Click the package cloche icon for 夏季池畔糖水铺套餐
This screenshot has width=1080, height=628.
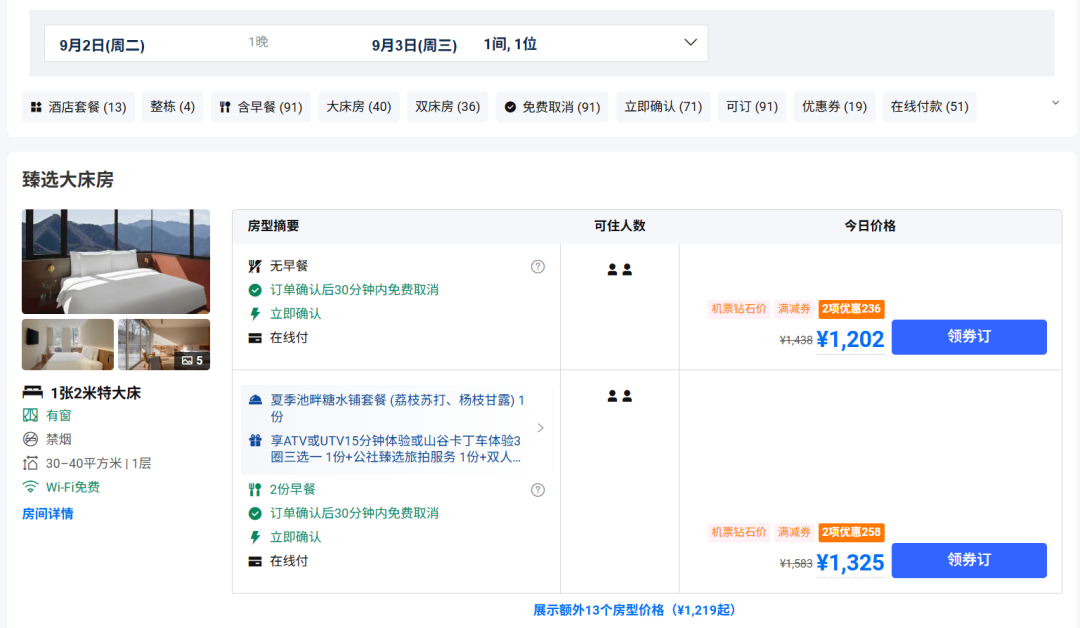(x=256, y=399)
